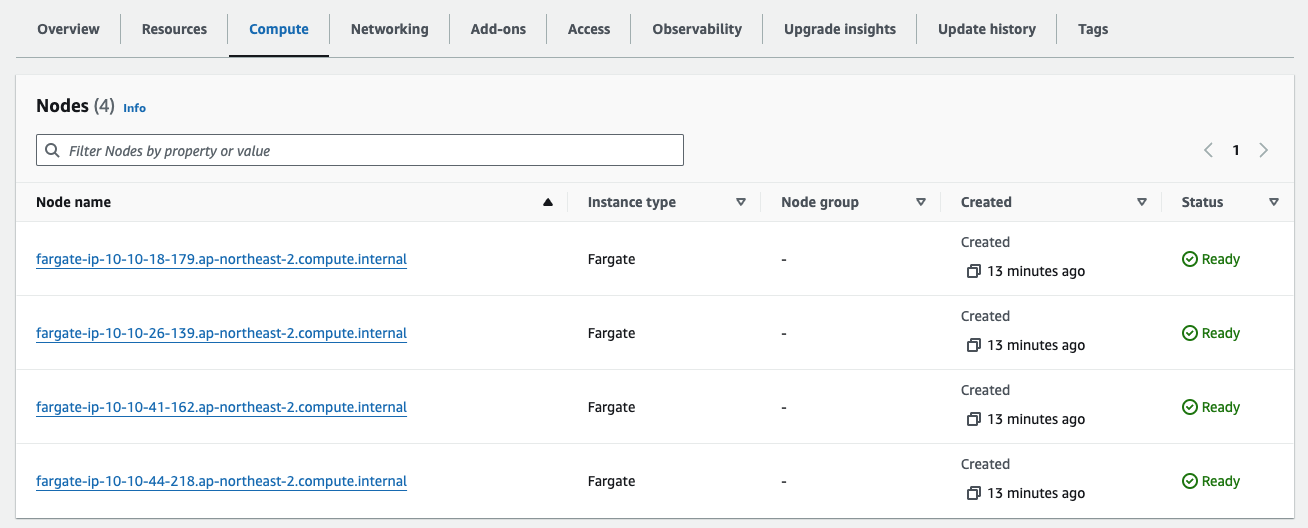This screenshot has height=528, width=1308.
Task: Copy created time for node 10-10-44-218
Action: [x=974, y=494]
